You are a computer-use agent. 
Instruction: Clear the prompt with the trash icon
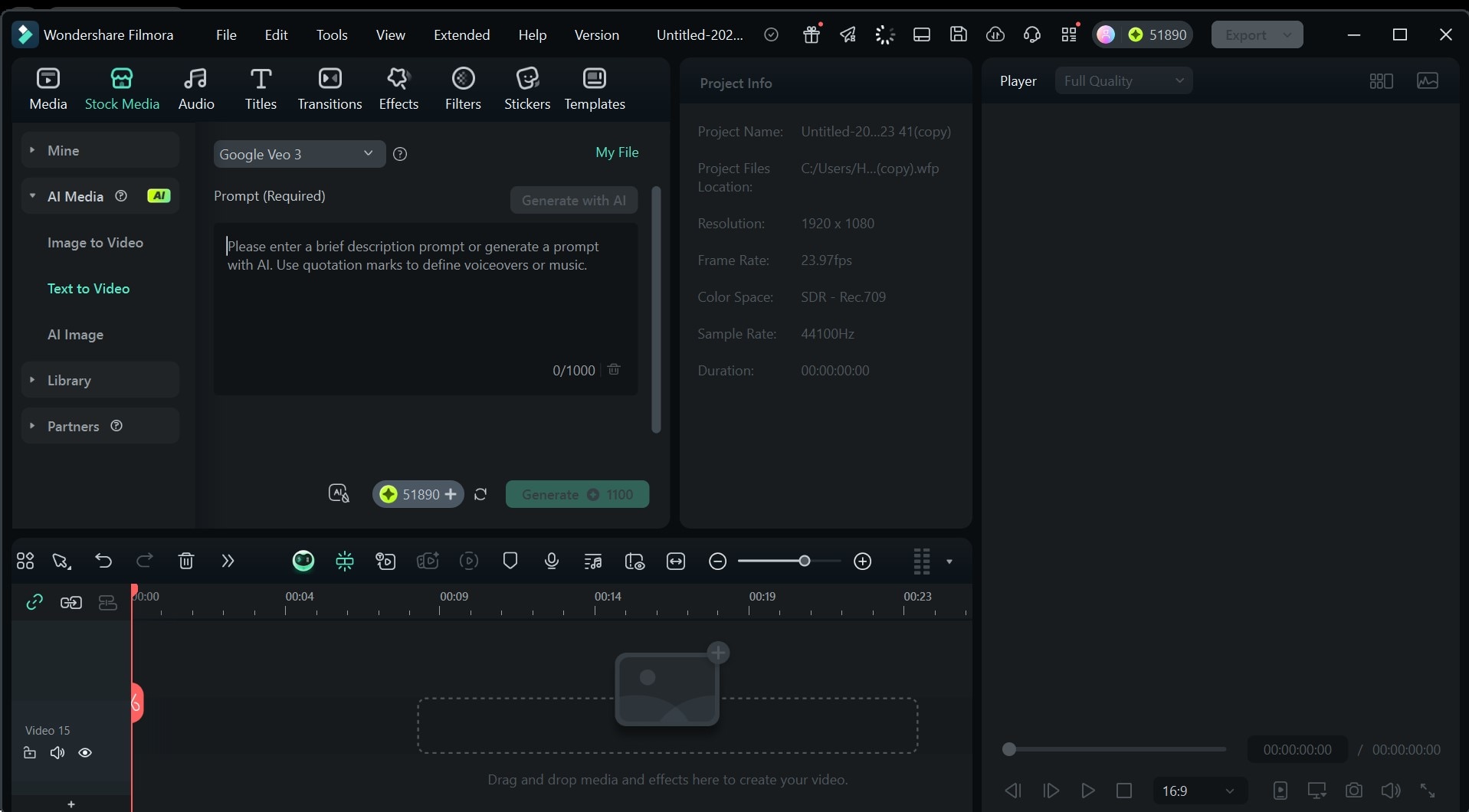point(614,369)
